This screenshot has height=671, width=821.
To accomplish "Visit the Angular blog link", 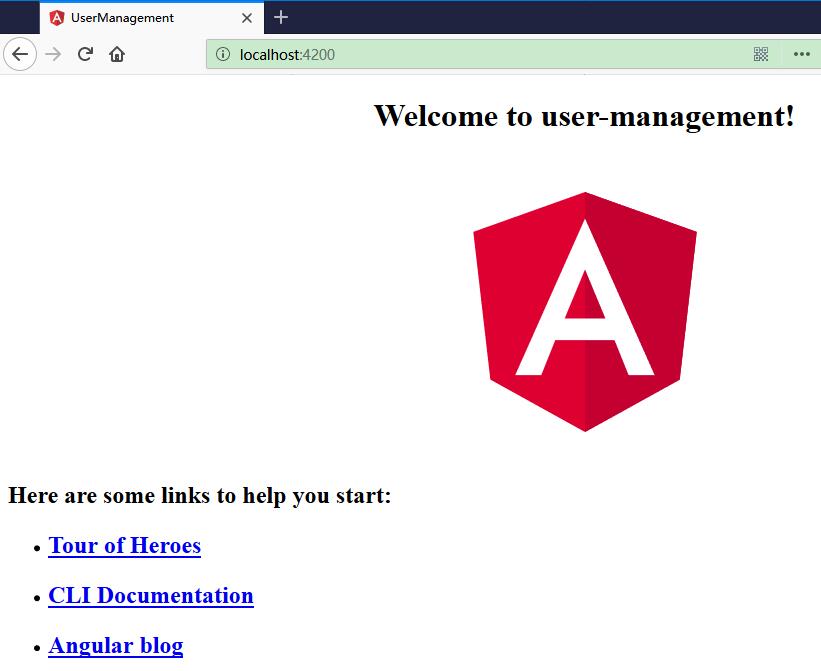I will [x=115, y=646].
